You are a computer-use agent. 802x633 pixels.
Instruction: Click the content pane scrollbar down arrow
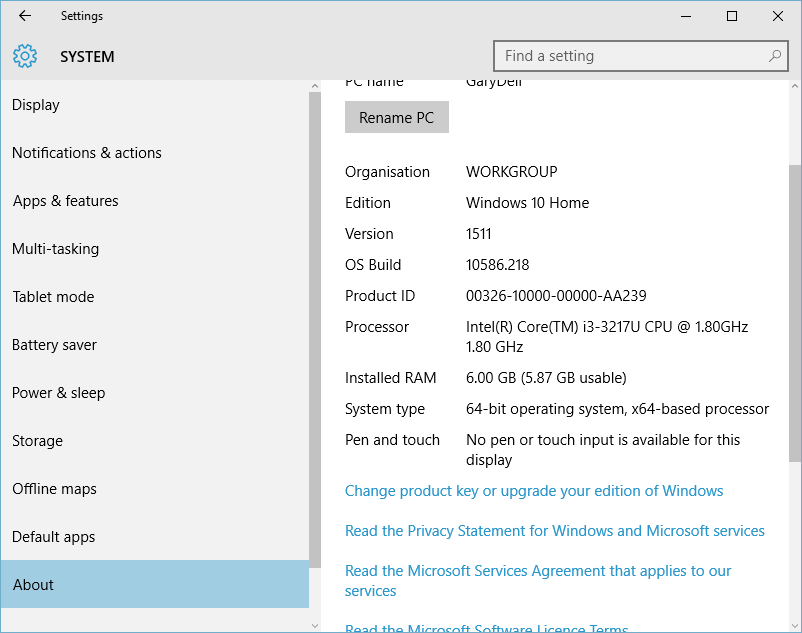794,625
